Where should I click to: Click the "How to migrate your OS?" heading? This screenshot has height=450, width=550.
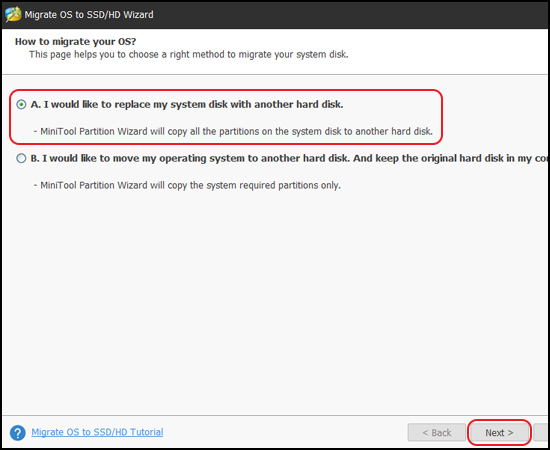tap(75, 41)
